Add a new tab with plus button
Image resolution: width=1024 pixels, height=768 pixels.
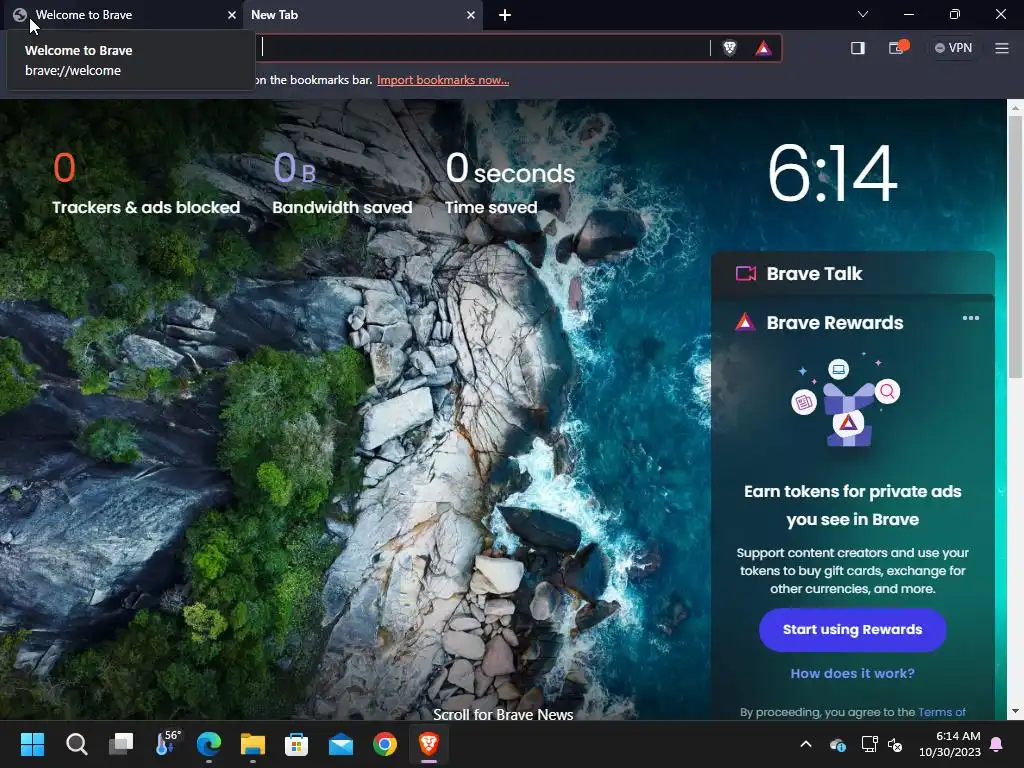(505, 14)
